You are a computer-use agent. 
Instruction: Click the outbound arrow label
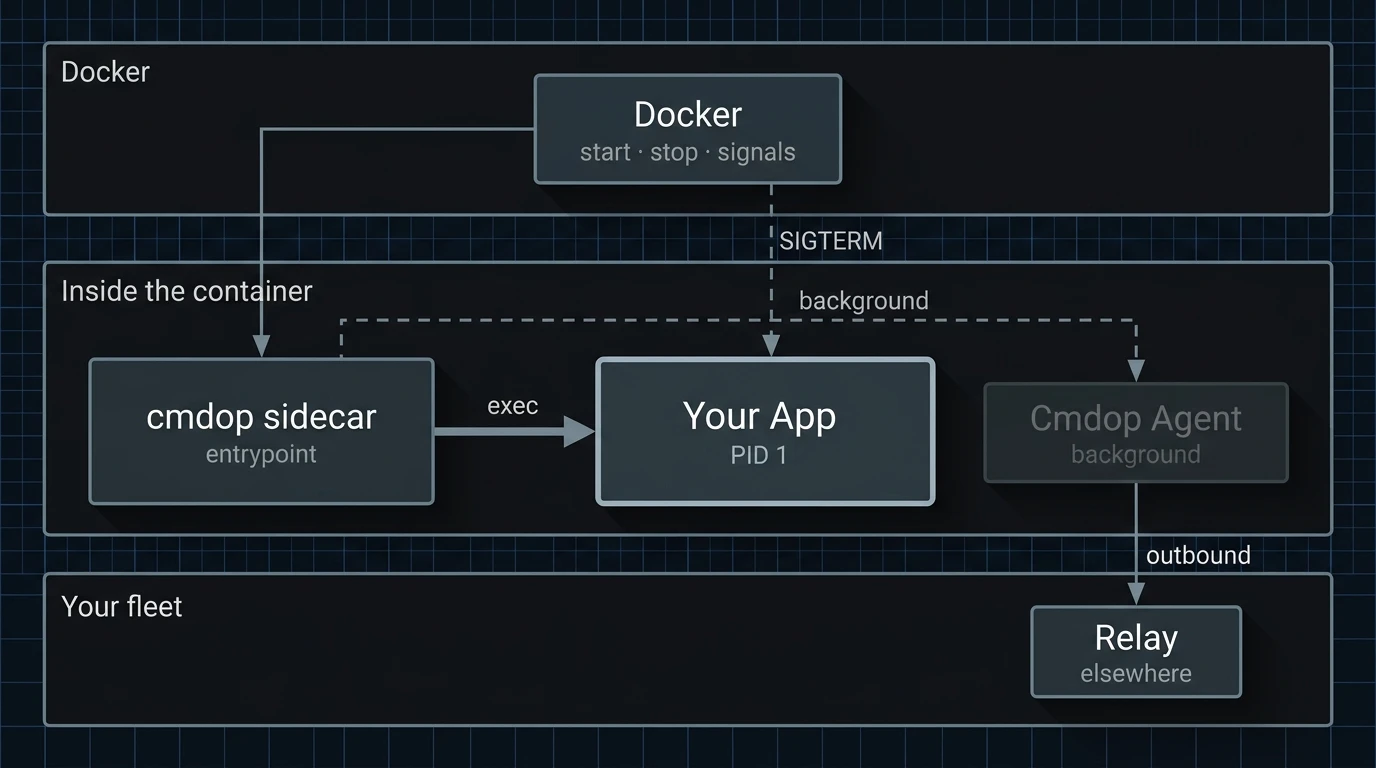pos(1198,555)
